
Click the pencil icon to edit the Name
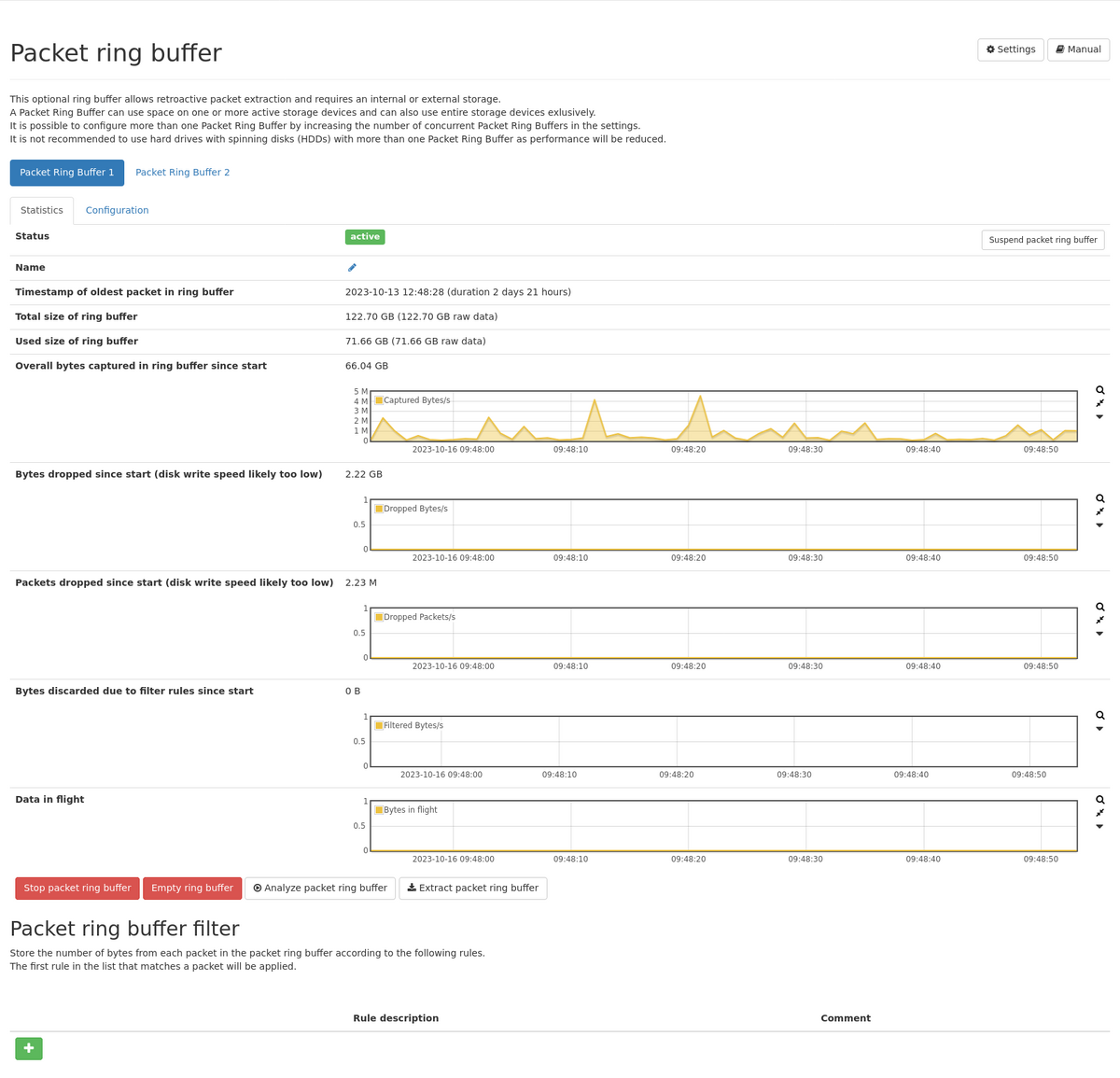click(x=352, y=268)
